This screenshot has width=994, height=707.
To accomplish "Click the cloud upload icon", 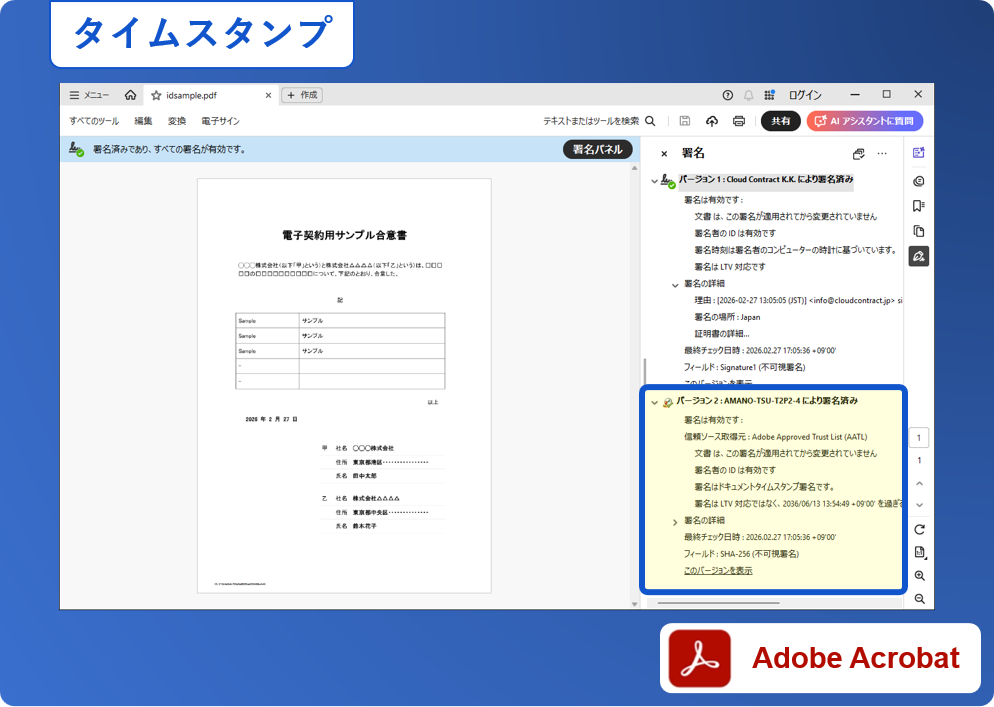I will pos(712,121).
